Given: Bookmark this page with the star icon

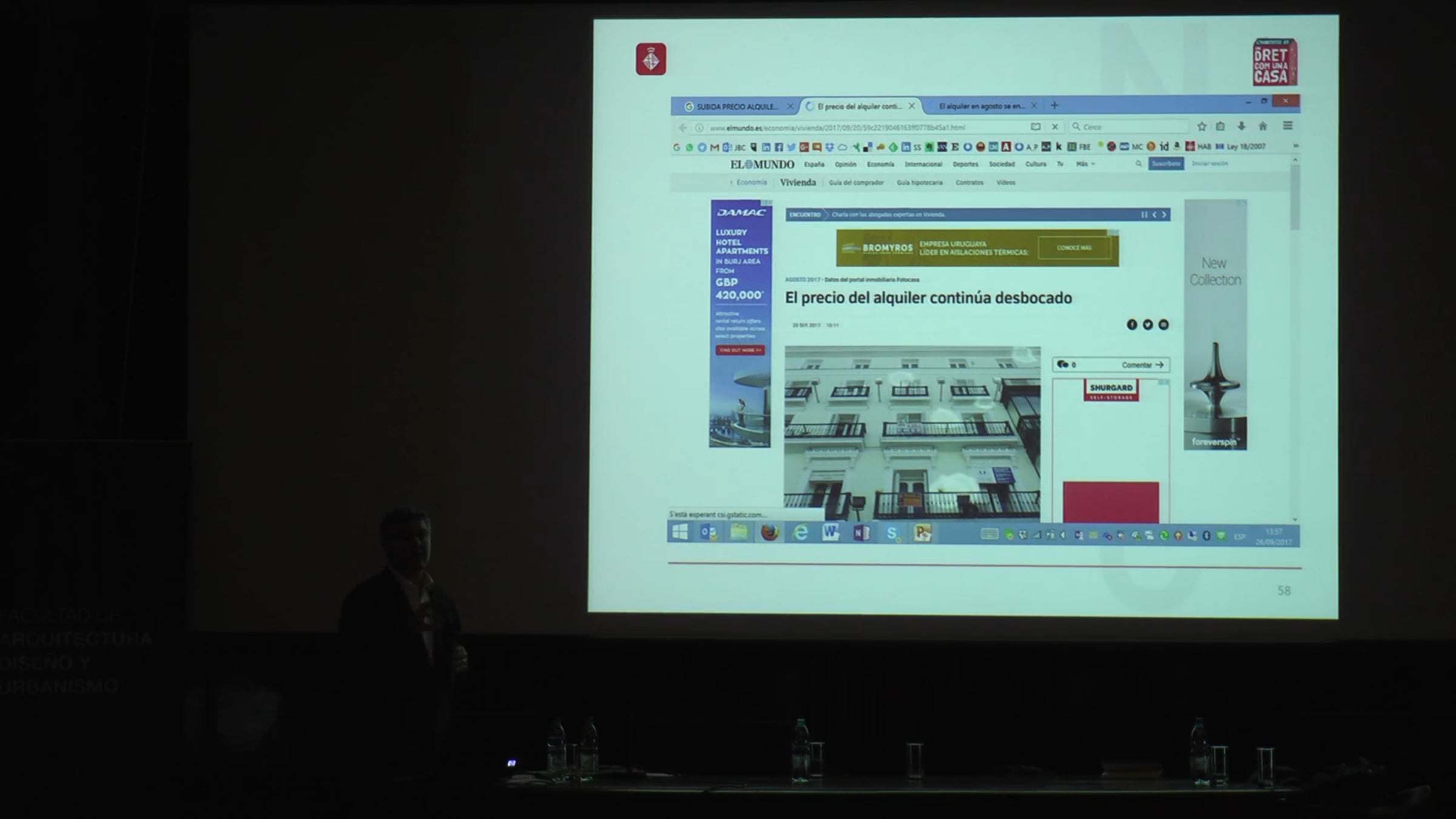Looking at the screenshot, I should tap(1201, 126).
